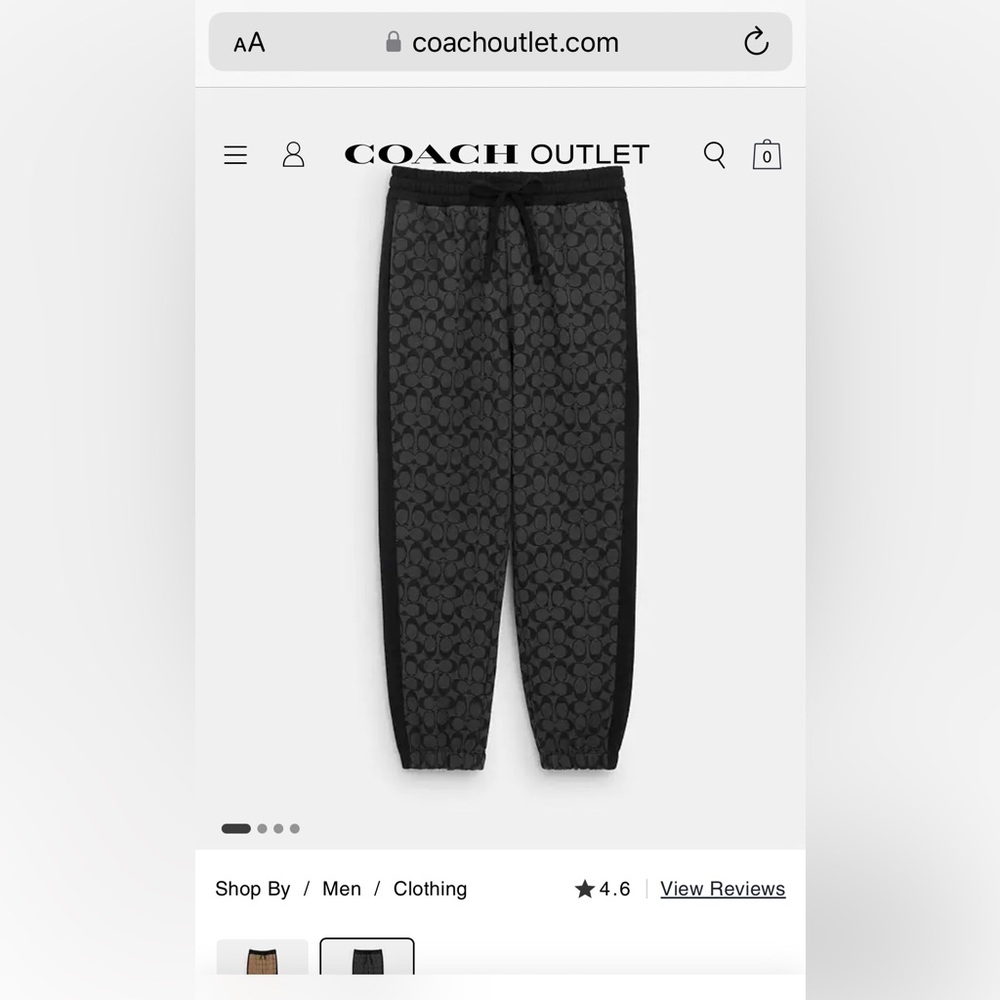1000x1000 pixels.
Task: Open the hamburger navigation menu
Action: tap(235, 155)
